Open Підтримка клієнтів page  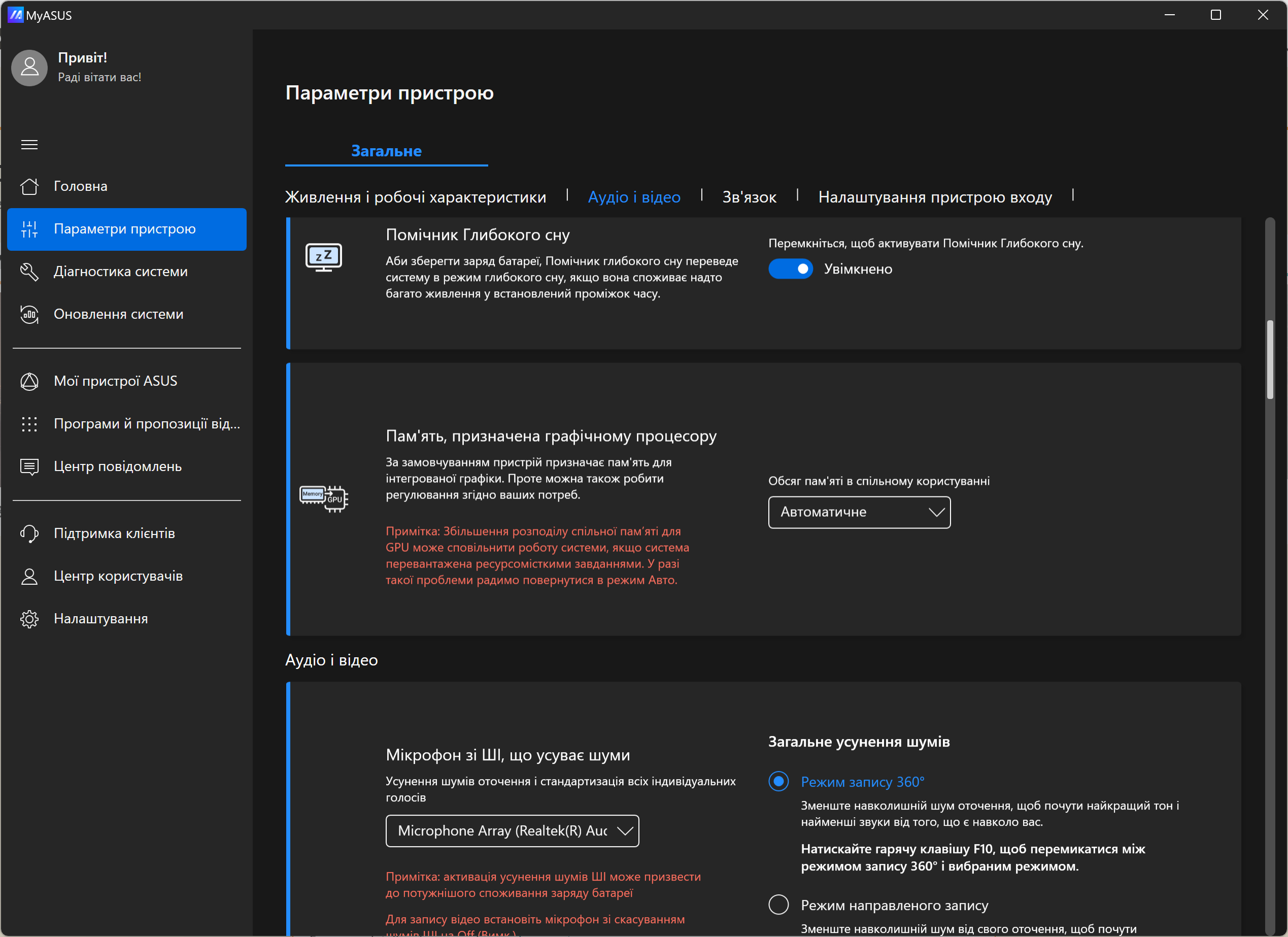[x=127, y=533]
